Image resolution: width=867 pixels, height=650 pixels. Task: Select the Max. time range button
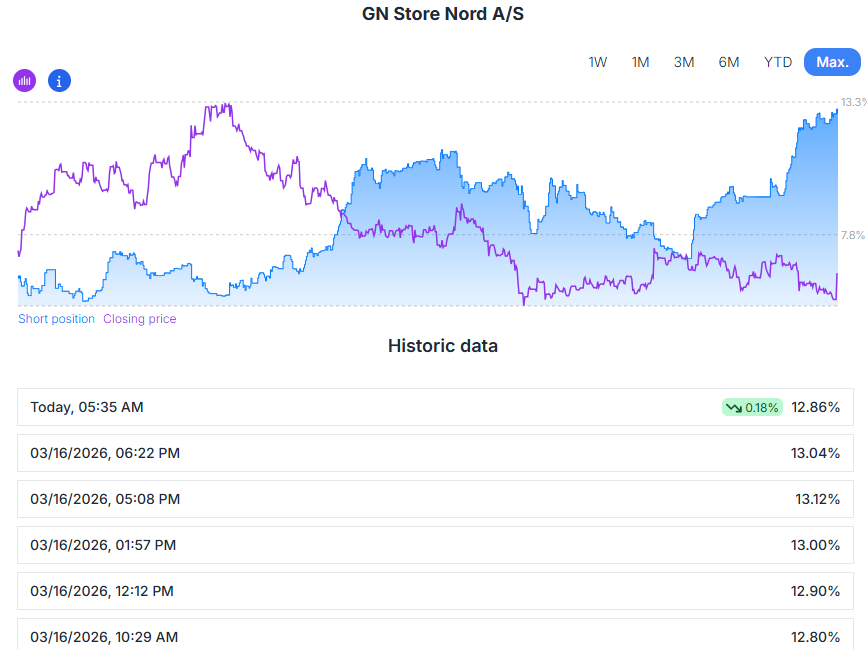(832, 62)
